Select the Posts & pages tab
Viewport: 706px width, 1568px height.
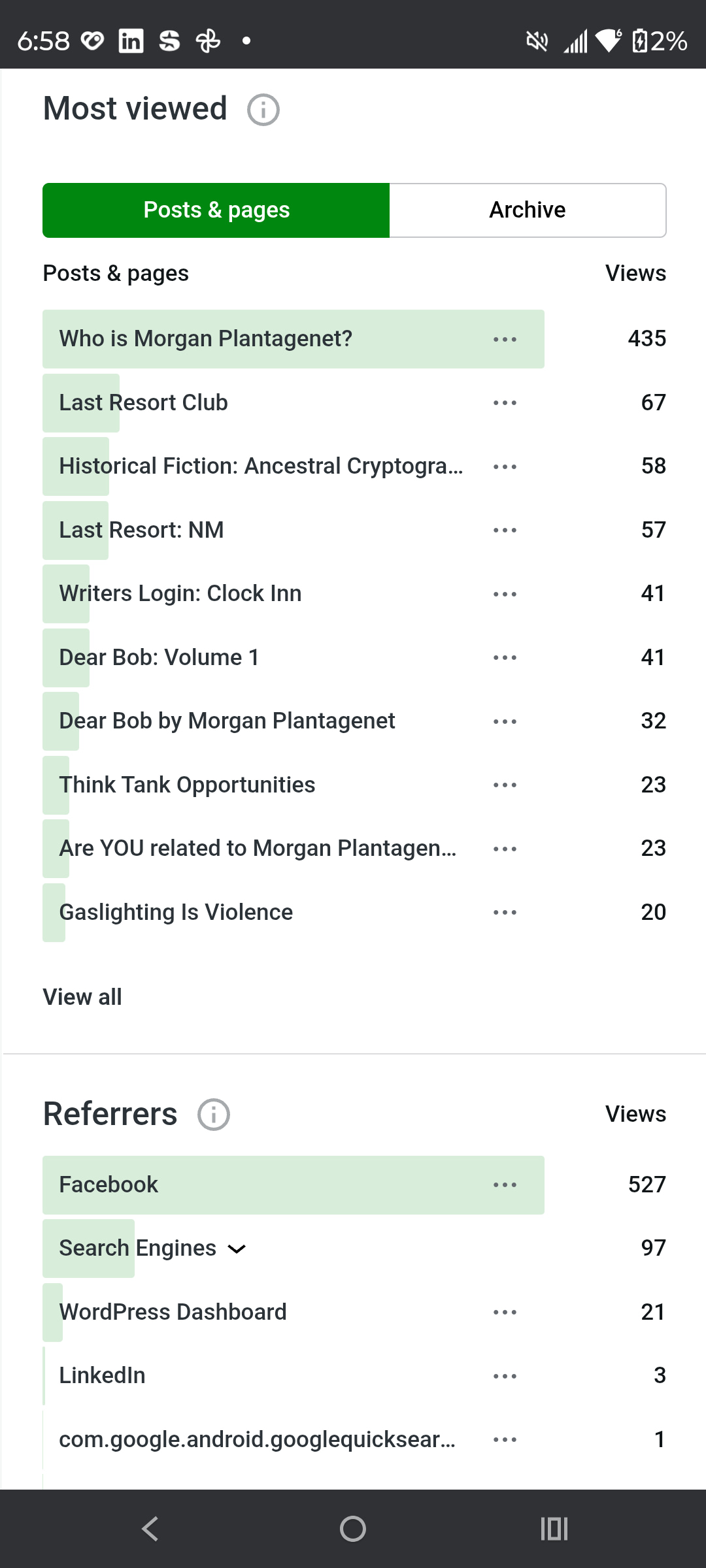tap(216, 210)
